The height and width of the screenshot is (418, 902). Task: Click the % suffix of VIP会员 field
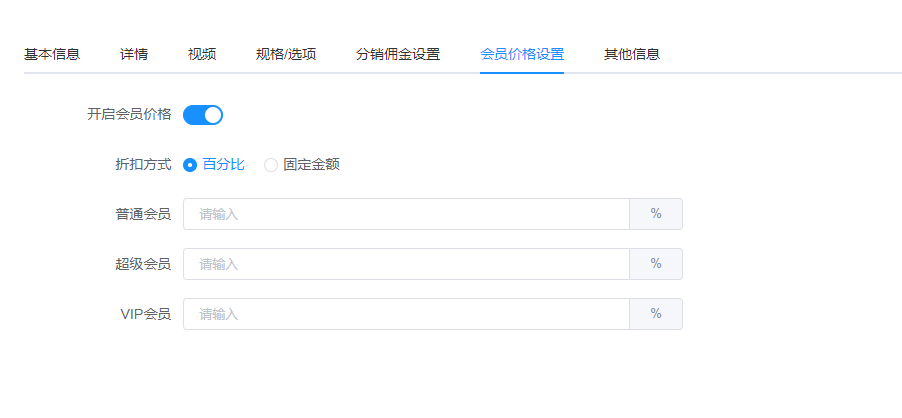click(656, 314)
